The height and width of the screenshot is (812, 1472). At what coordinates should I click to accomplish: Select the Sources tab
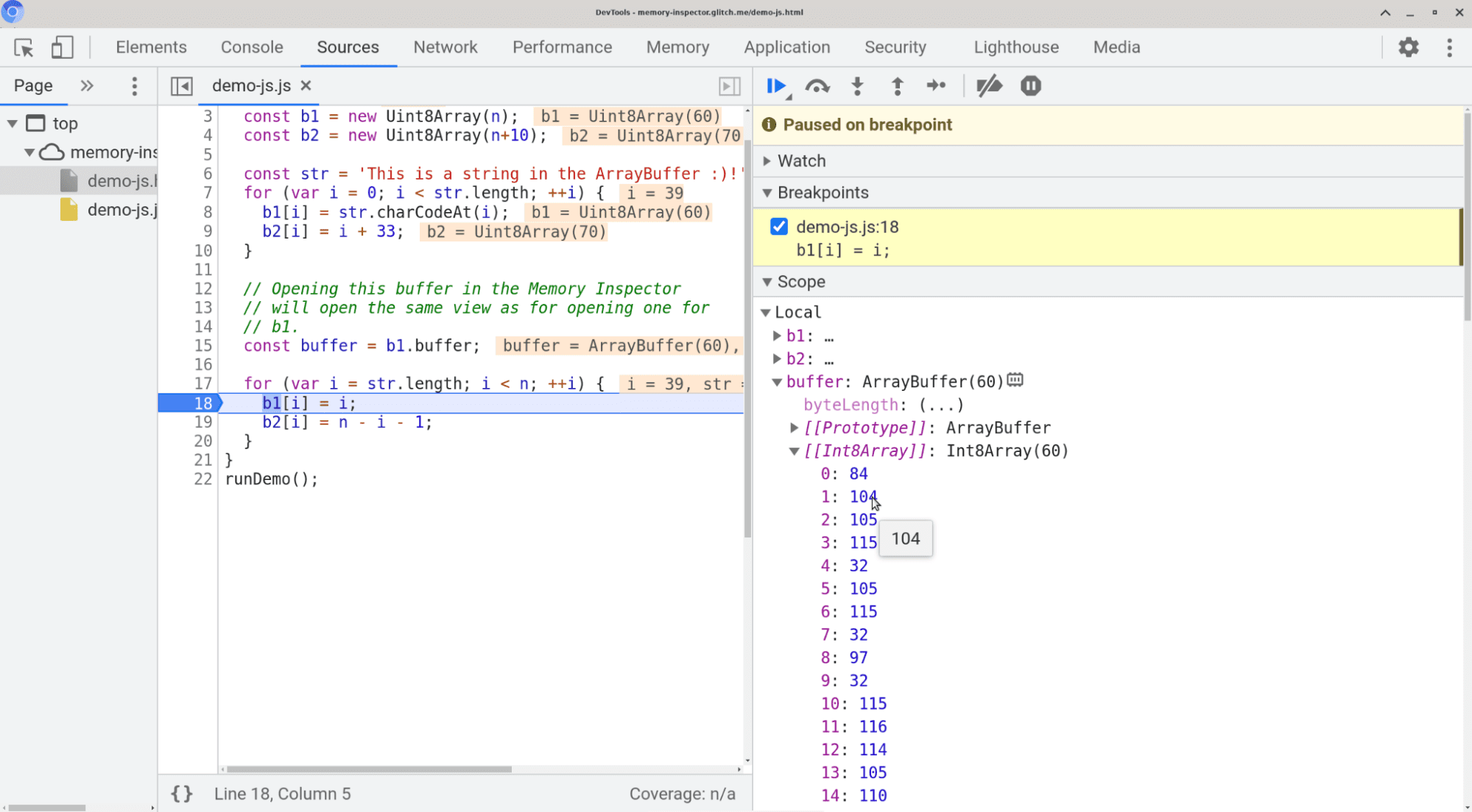click(347, 47)
